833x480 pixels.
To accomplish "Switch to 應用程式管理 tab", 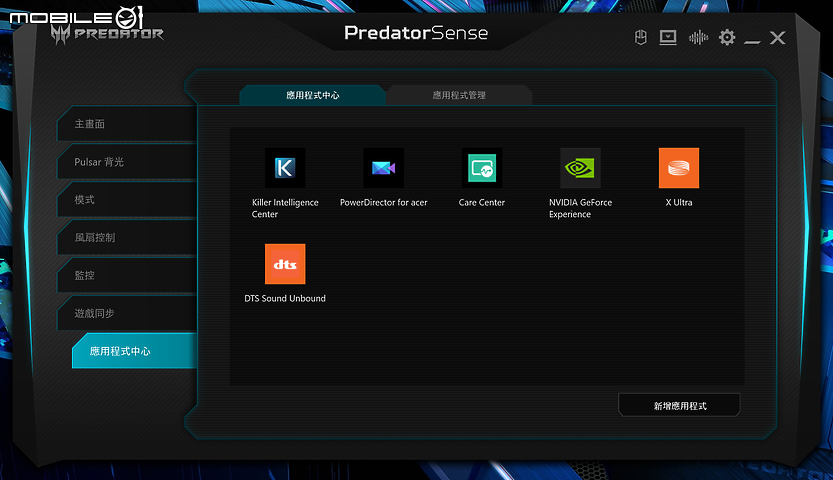I will [459, 95].
